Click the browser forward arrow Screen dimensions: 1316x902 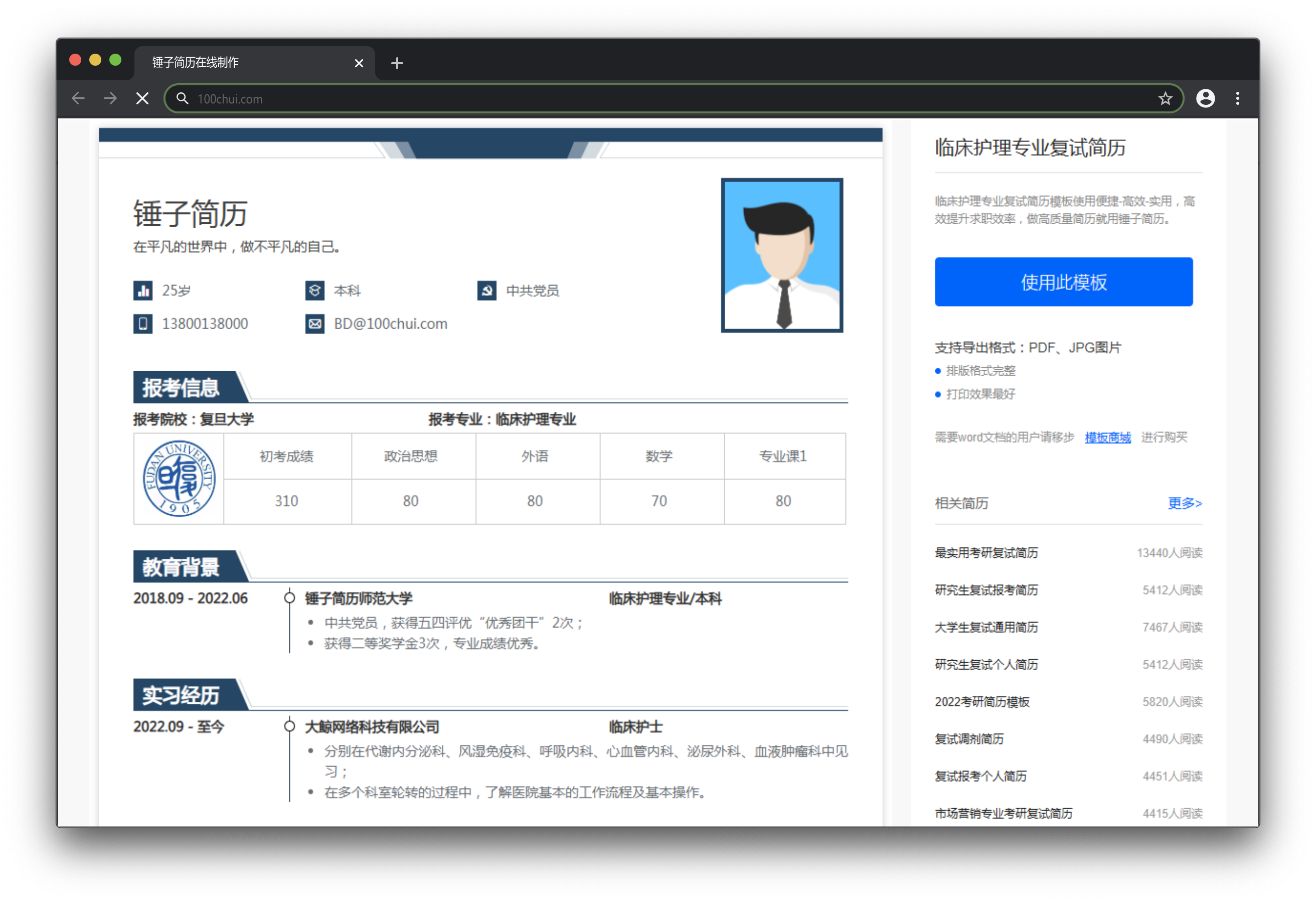click(110, 99)
